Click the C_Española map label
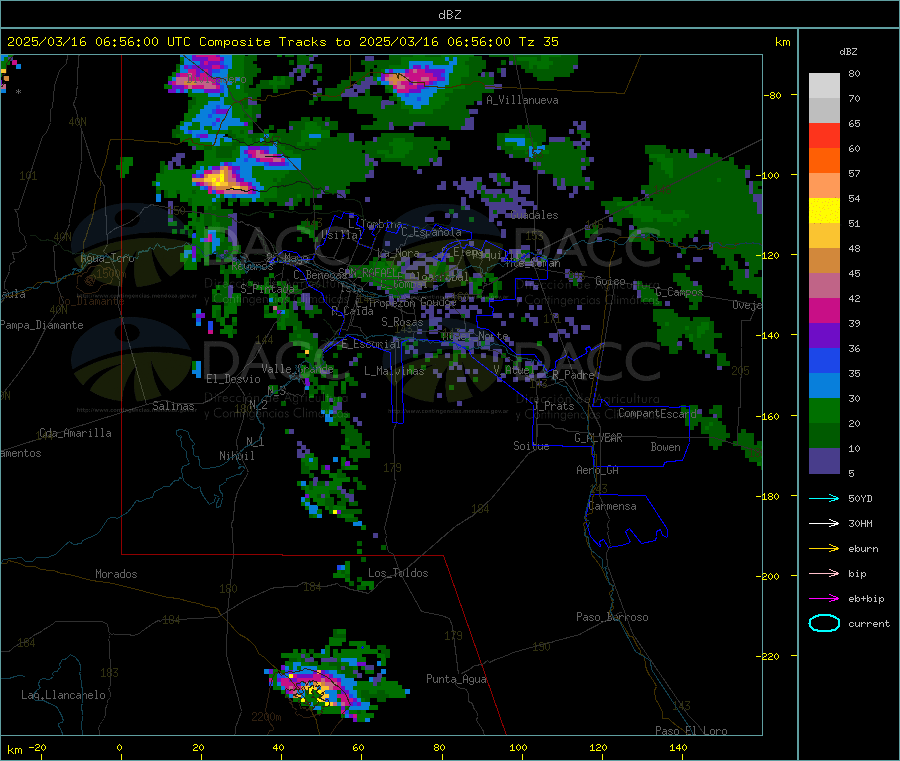900x761 pixels. pyautogui.click(x=431, y=232)
